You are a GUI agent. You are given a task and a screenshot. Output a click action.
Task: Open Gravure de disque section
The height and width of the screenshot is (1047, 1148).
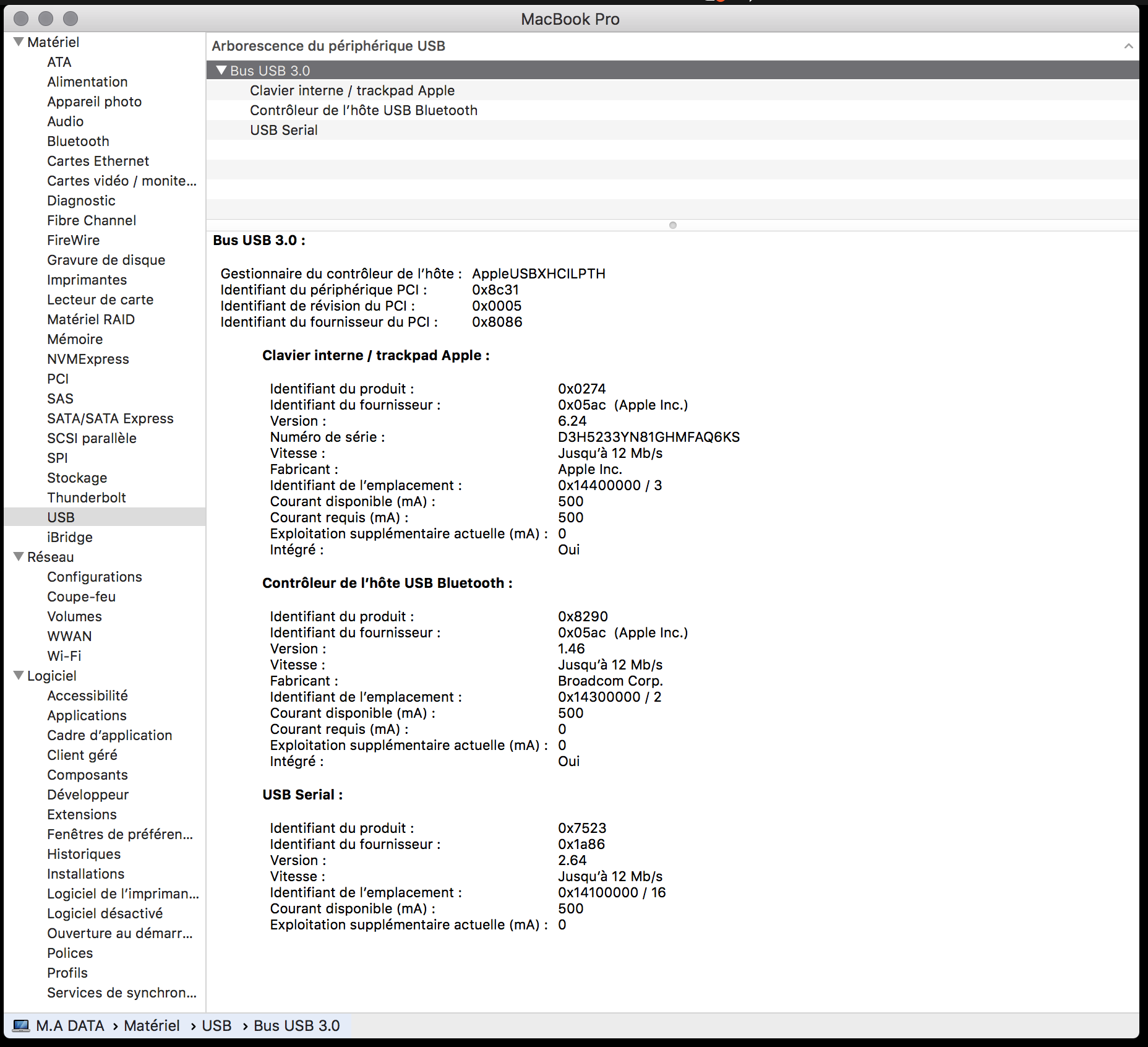click(106, 260)
